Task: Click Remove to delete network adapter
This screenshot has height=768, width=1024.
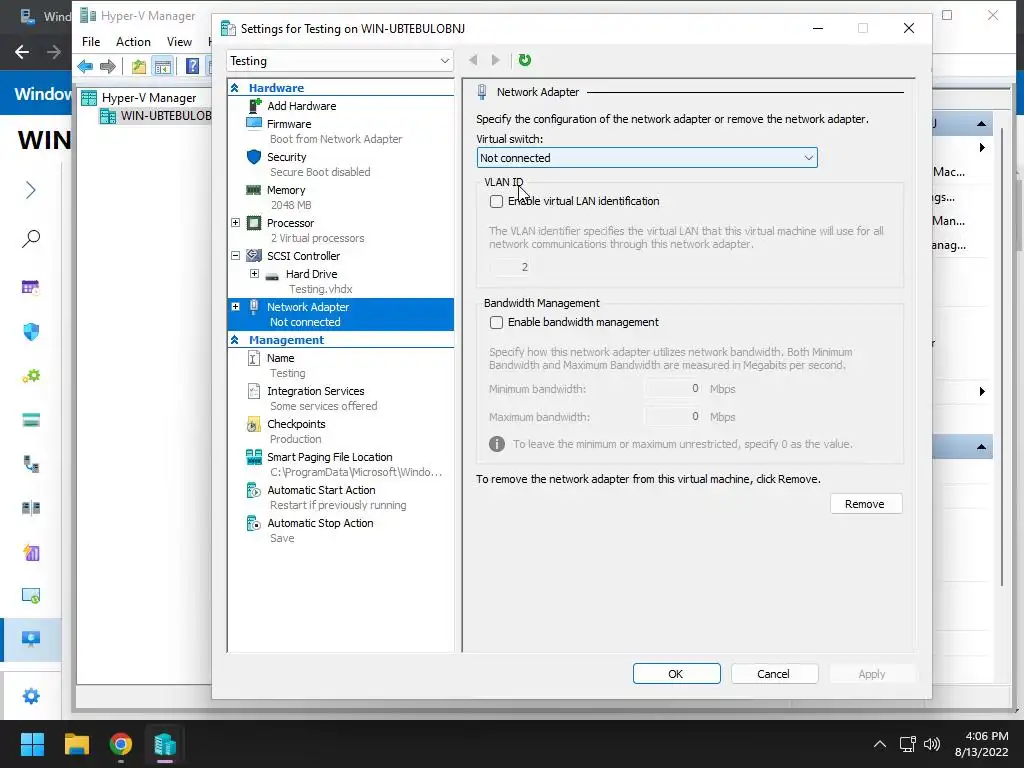Action: coord(866,504)
